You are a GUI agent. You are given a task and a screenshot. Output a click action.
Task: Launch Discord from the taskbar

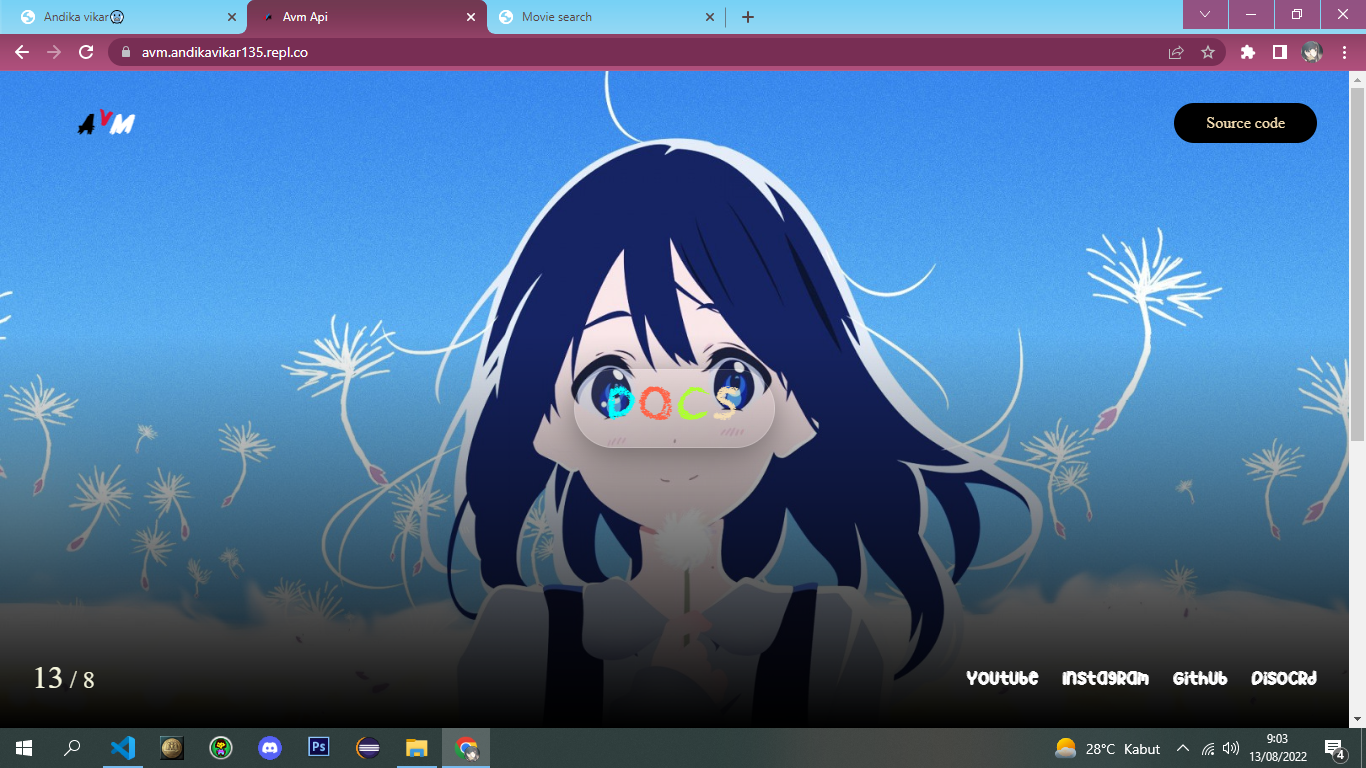270,748
